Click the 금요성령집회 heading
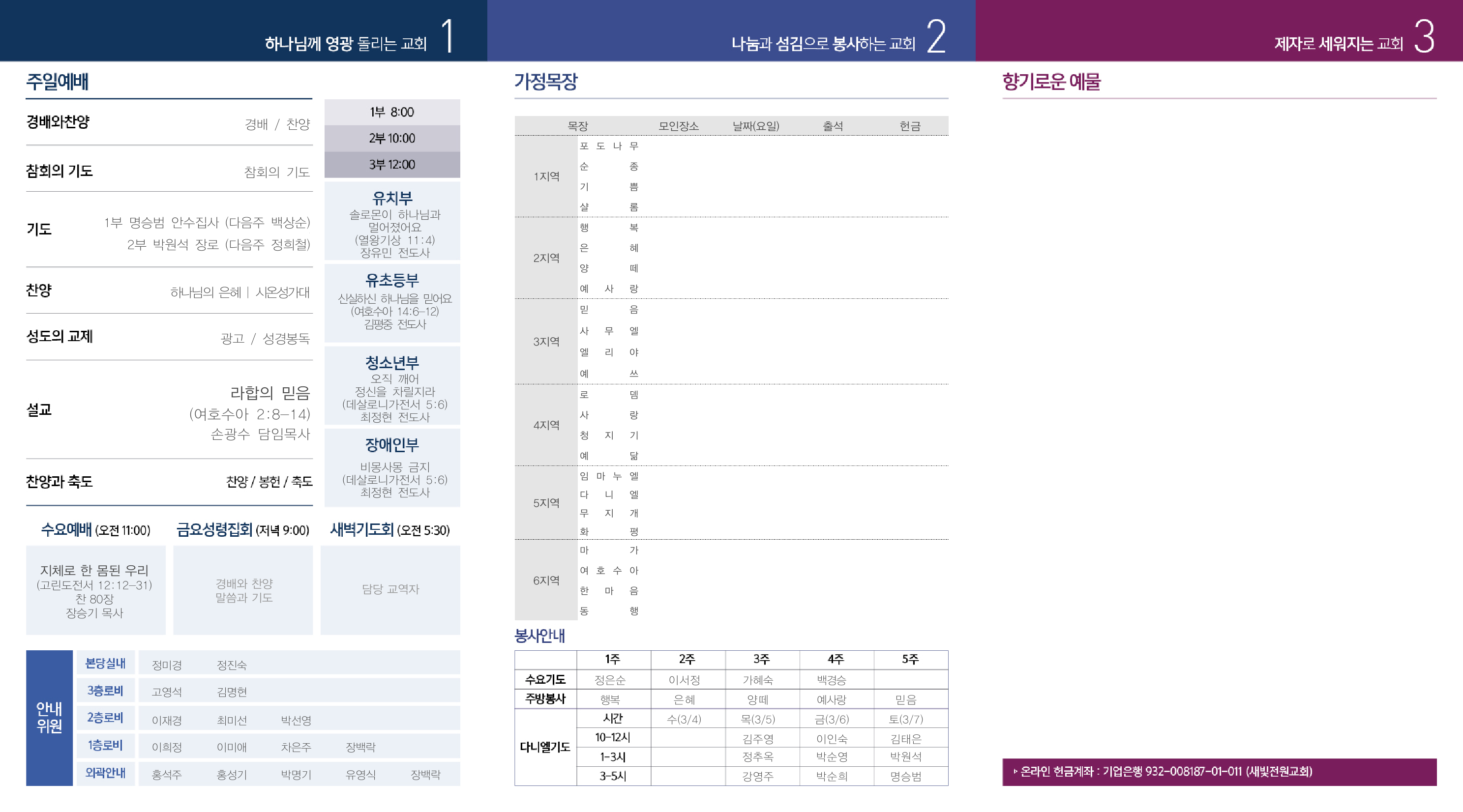Viewport: 1463px width, 812px height. tap(214, 529)
